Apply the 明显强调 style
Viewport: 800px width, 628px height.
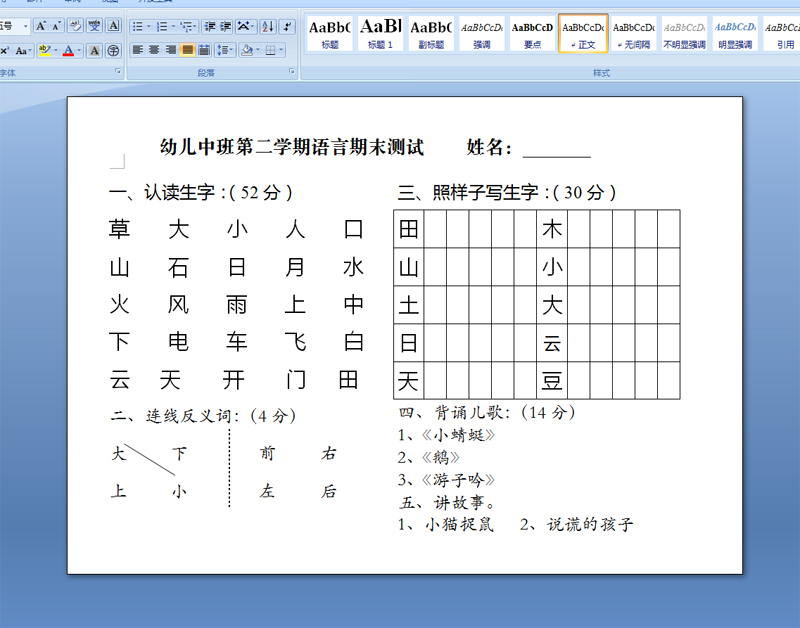tap(735, 34)
